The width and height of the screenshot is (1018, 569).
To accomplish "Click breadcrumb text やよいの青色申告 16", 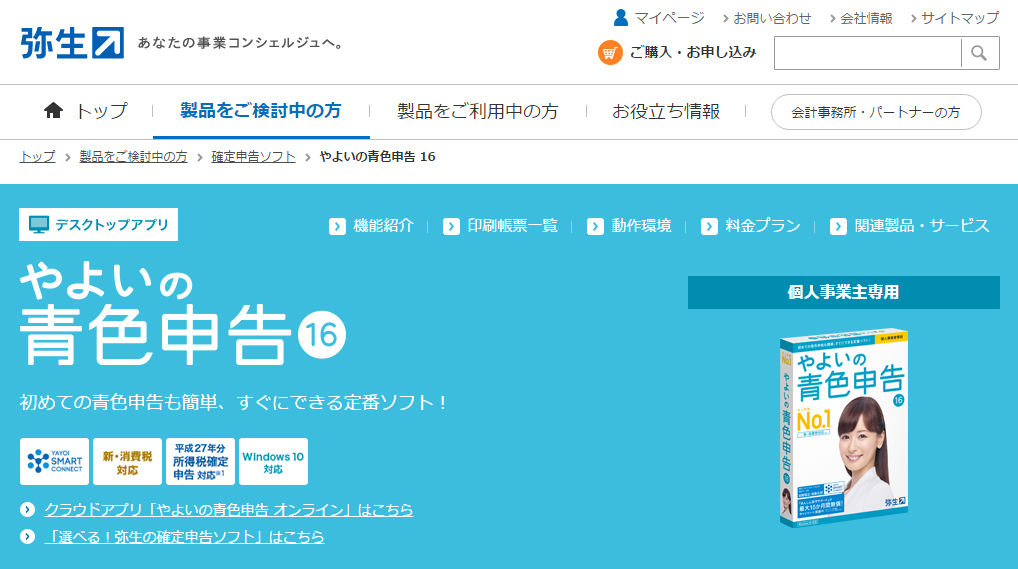I will point(377,157).
